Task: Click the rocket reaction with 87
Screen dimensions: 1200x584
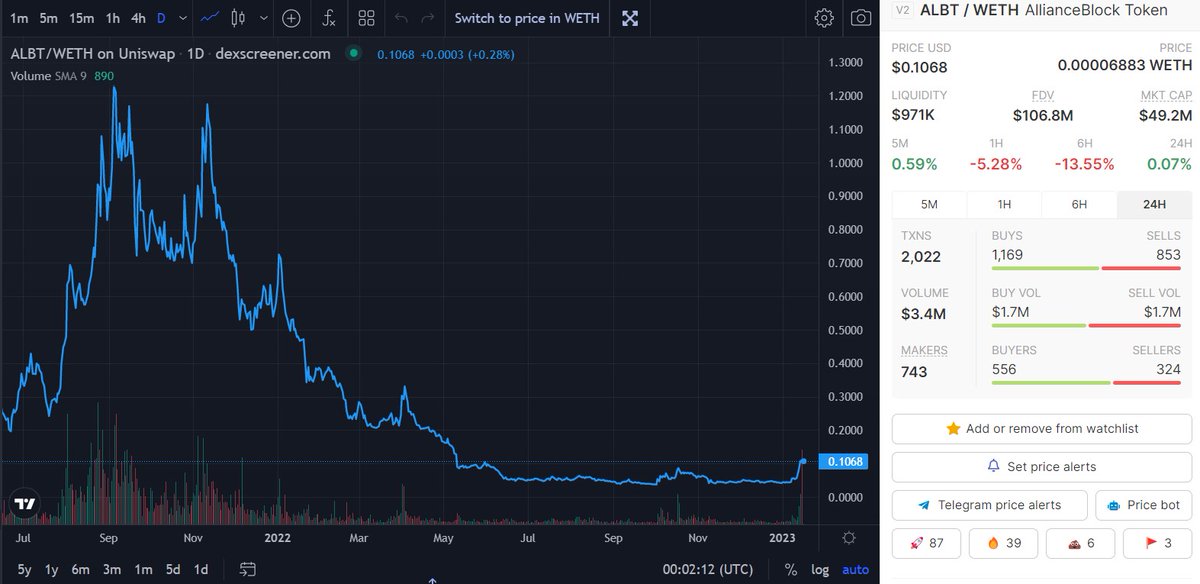Action: pyautogui.click(x=926, y=543)
